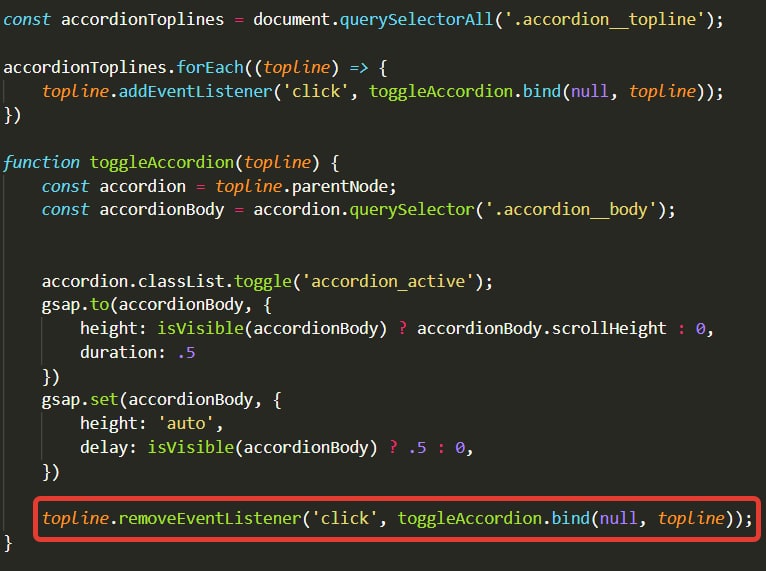Click the '.accordion__topline' selector string
Image resolution: width=766 pixels, height=571 pixels.
605,20
